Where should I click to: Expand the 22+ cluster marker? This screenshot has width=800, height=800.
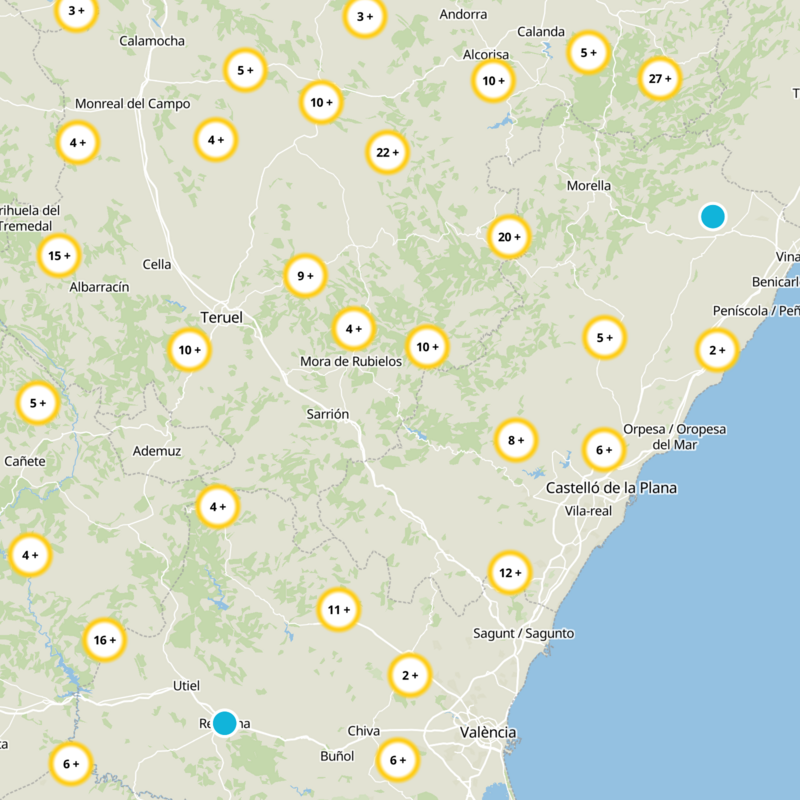pos(387,152)
